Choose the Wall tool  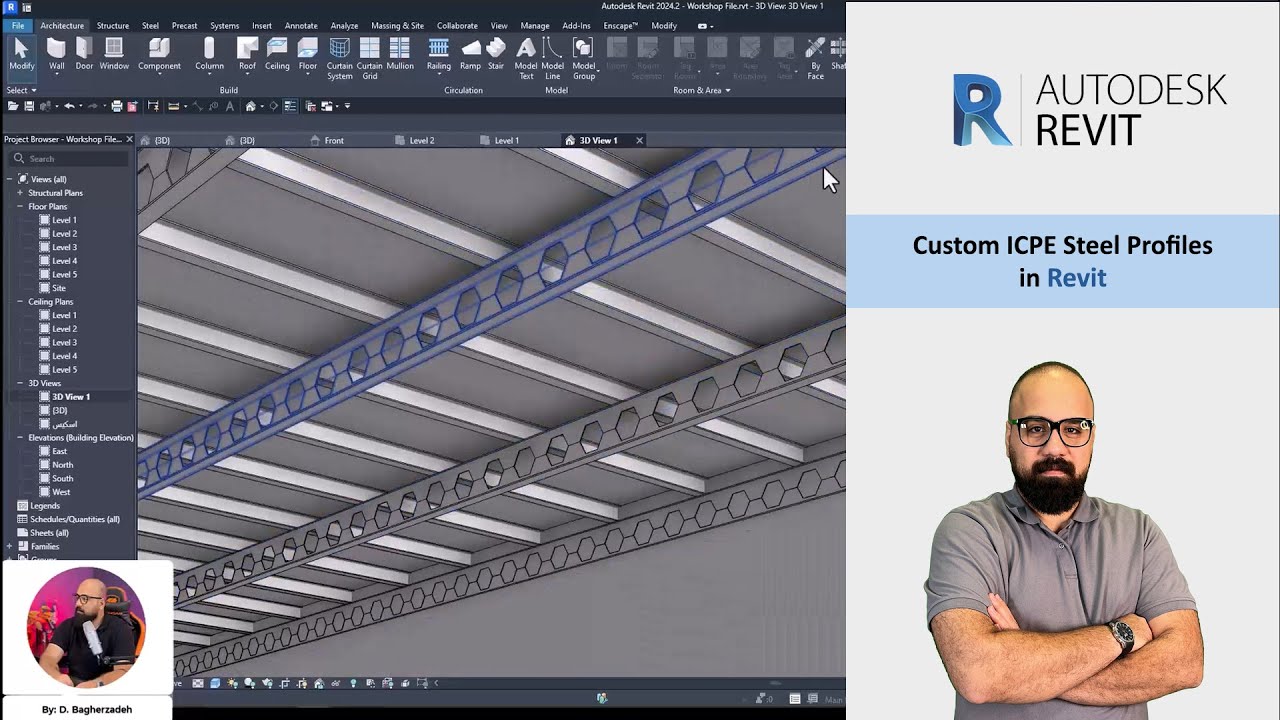(57, 54)
